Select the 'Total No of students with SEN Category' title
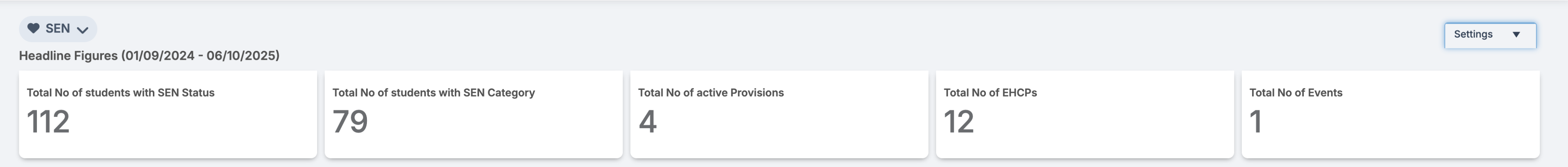The width and height of the screenshot is (1568, 167). (x=434, y=93)
